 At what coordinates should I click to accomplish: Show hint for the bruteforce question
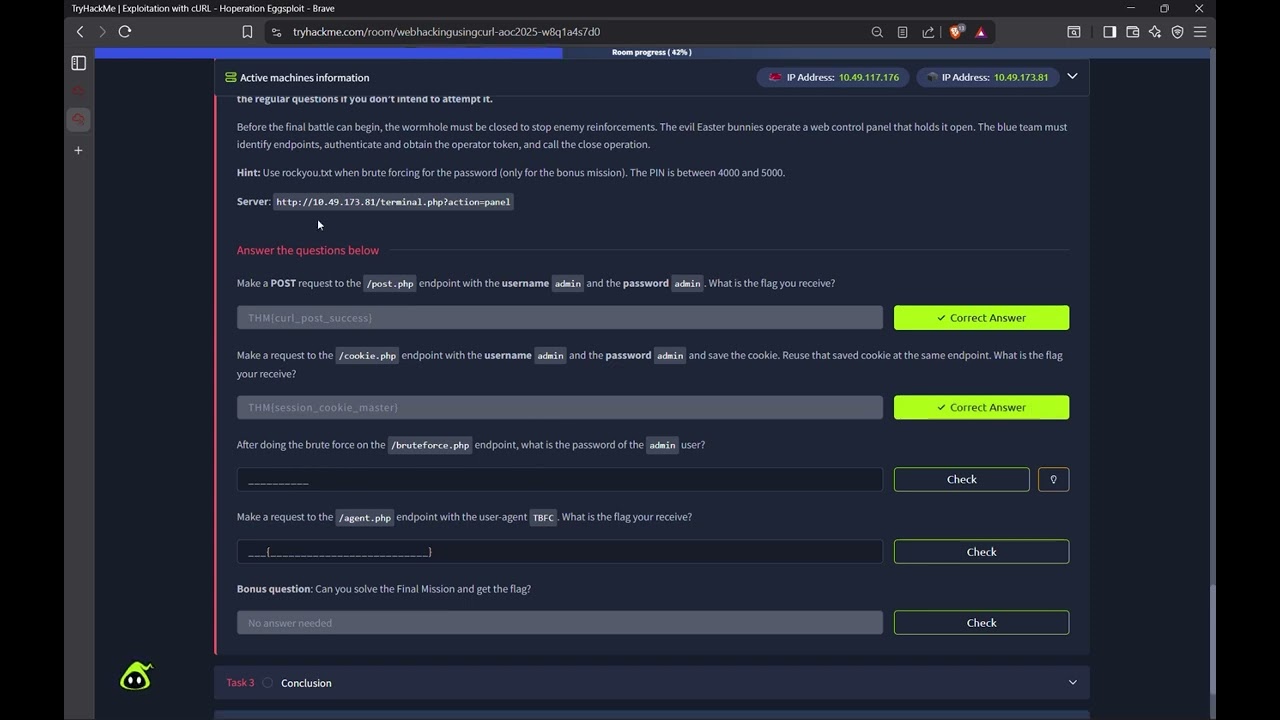pos(1053,479)
